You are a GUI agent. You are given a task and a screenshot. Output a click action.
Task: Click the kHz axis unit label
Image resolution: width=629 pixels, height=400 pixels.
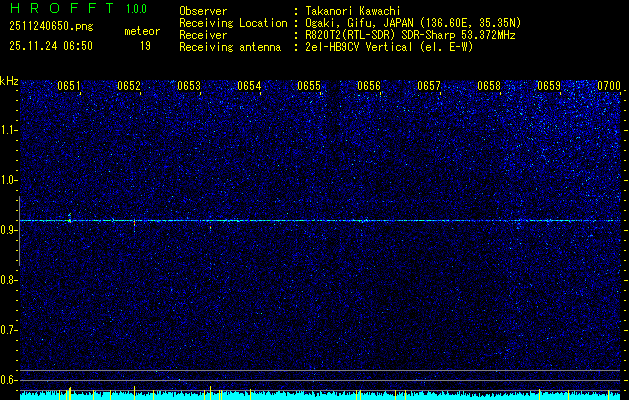[x=9, y=81]
